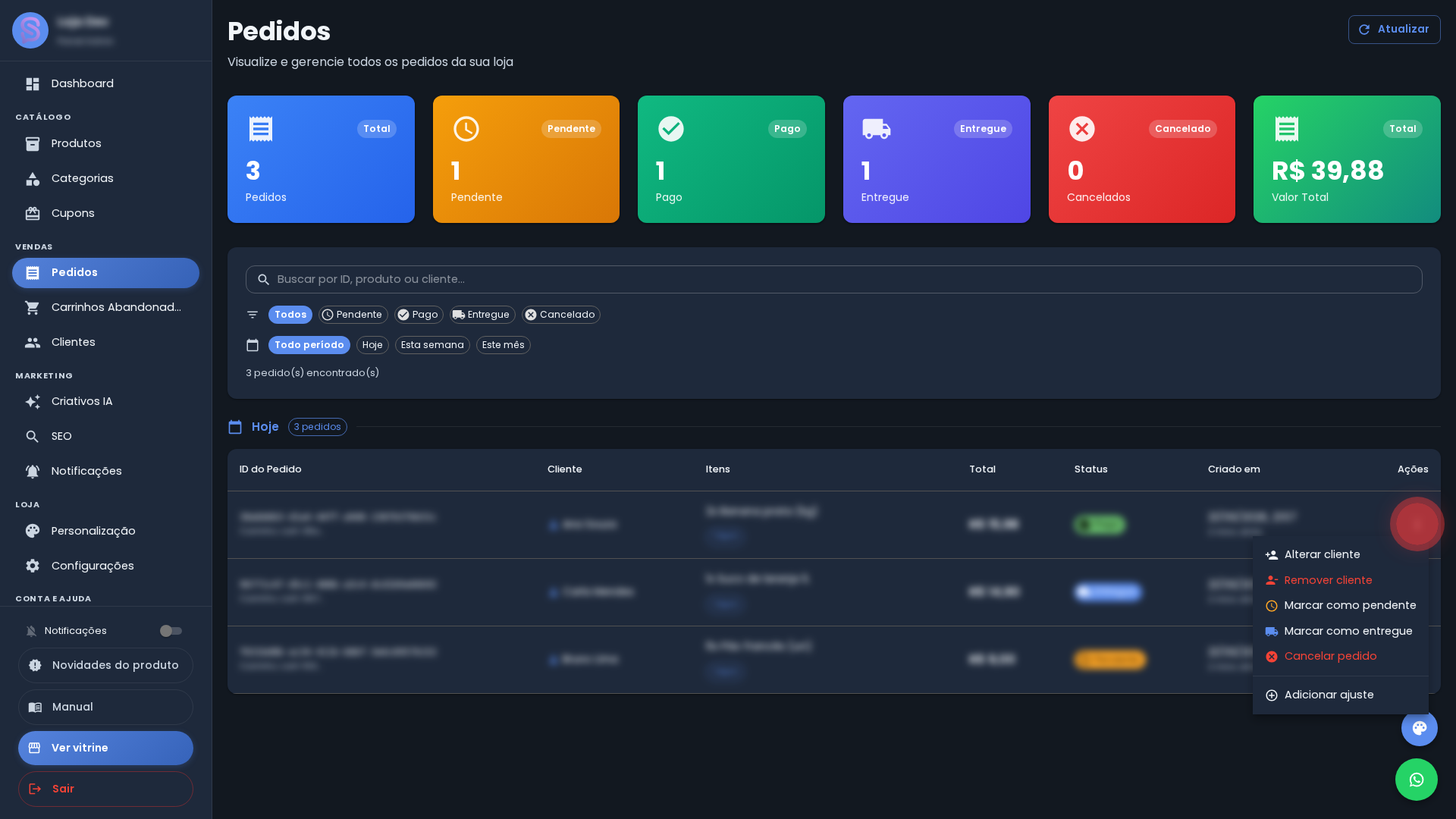
Task: Open Personalização in the sidebar
Action: [105, 531]
